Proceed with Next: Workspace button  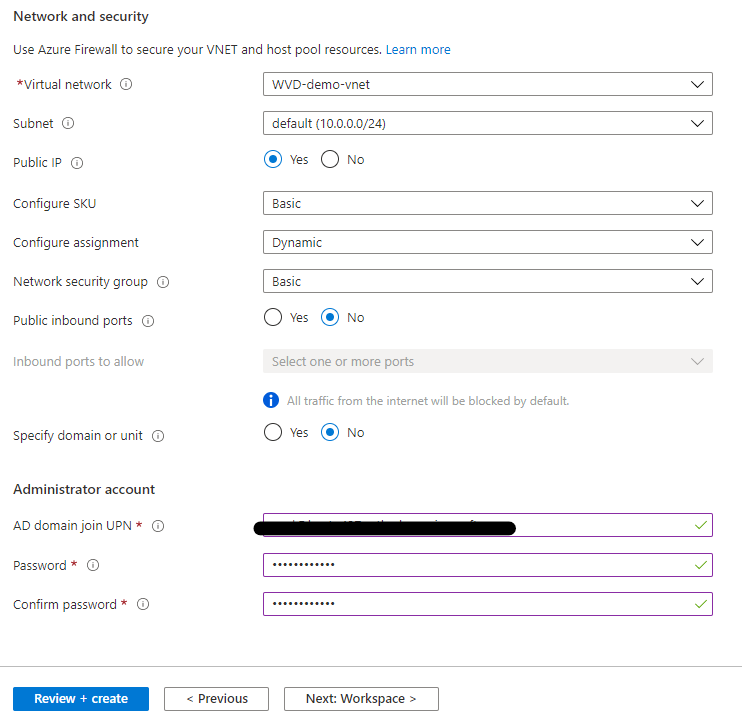pos(362,699)
